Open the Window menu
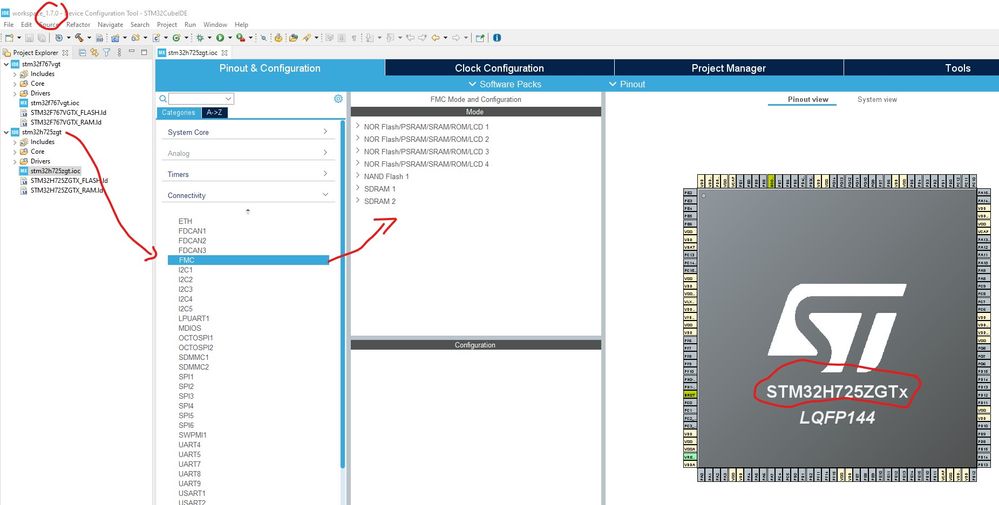Viewport: 999px width, 505px height. point(215,24)
